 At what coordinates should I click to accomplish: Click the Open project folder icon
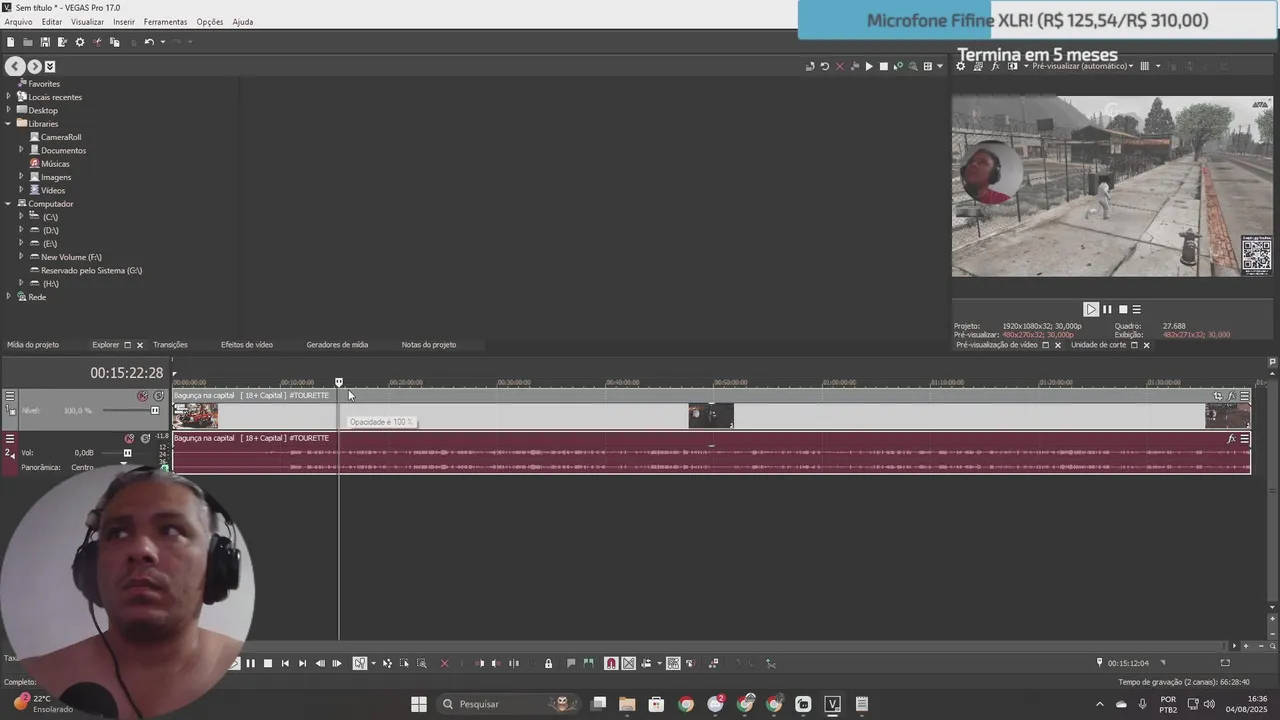pyautogui.click(x=28, y=42)
